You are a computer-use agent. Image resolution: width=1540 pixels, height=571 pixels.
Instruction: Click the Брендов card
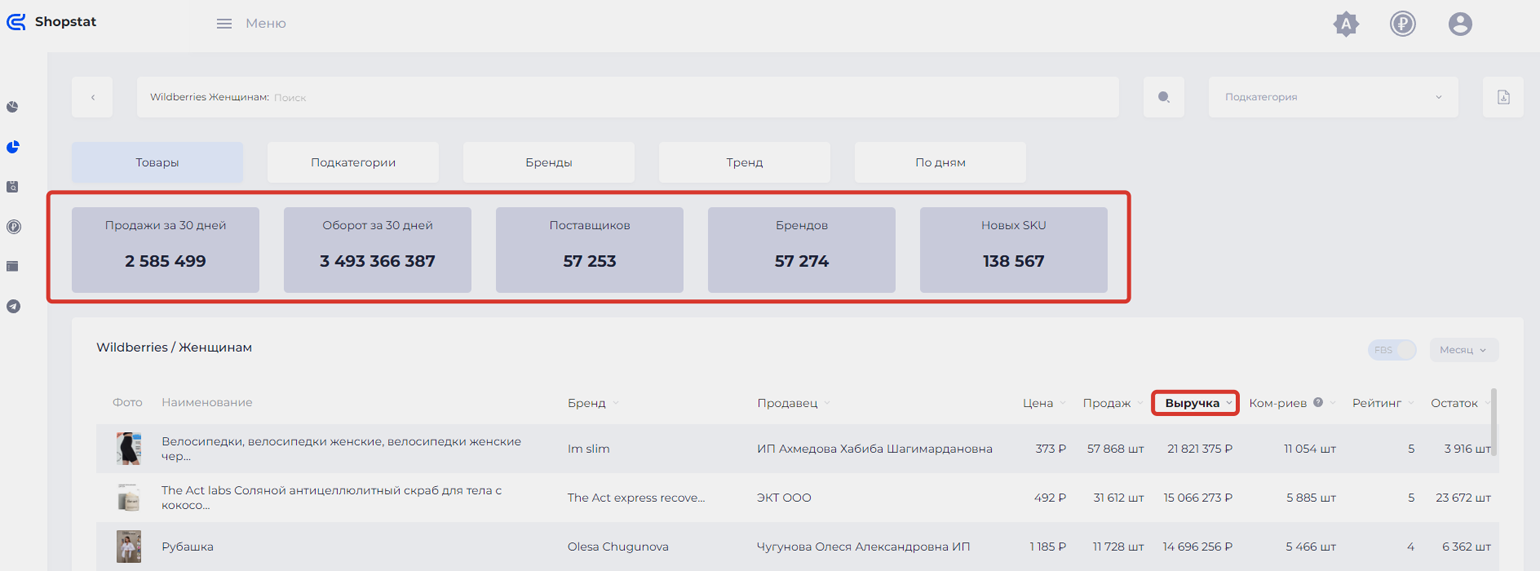(802, 250)
